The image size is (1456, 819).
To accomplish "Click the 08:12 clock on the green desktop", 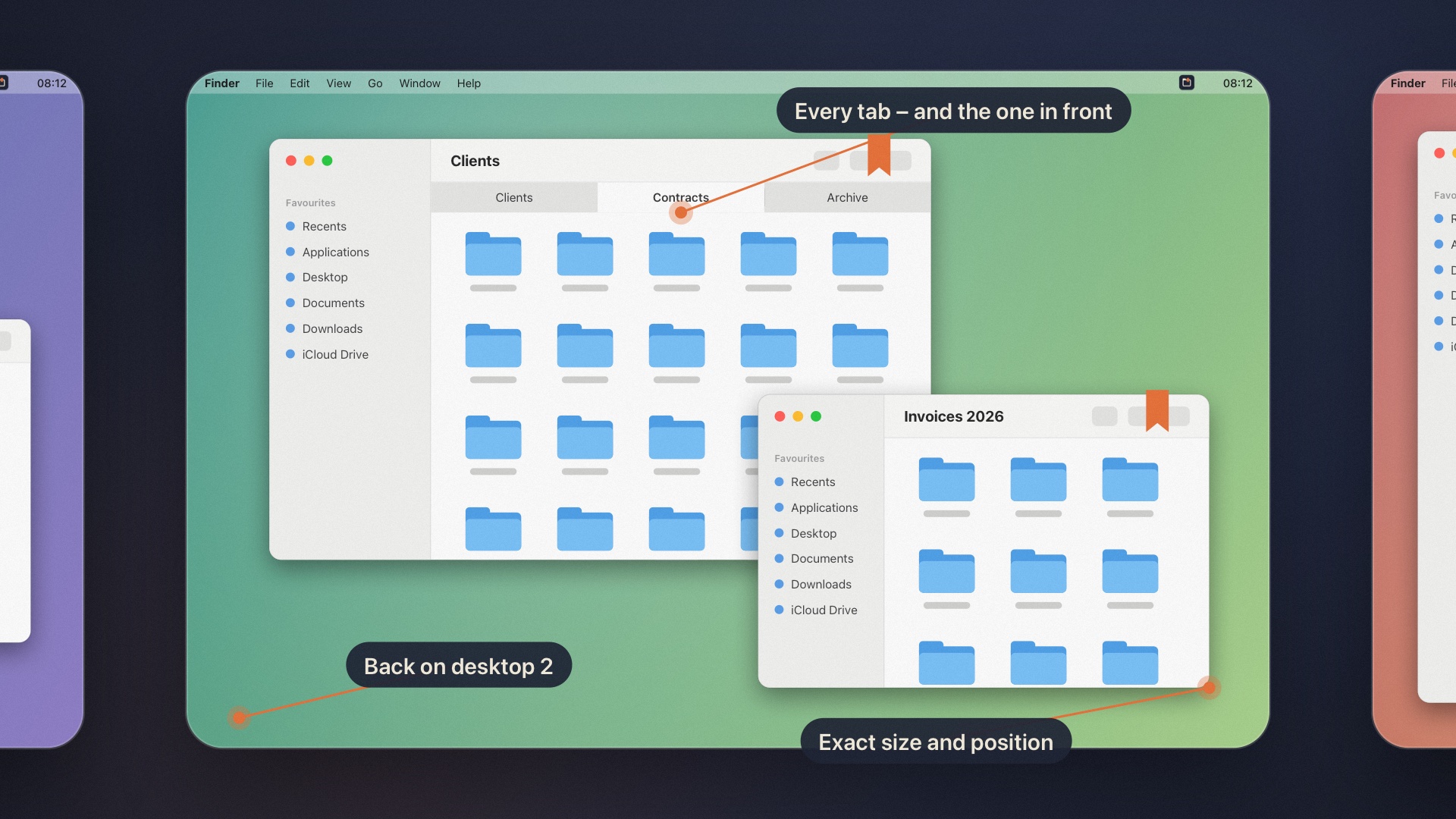I will point(1238,83).
